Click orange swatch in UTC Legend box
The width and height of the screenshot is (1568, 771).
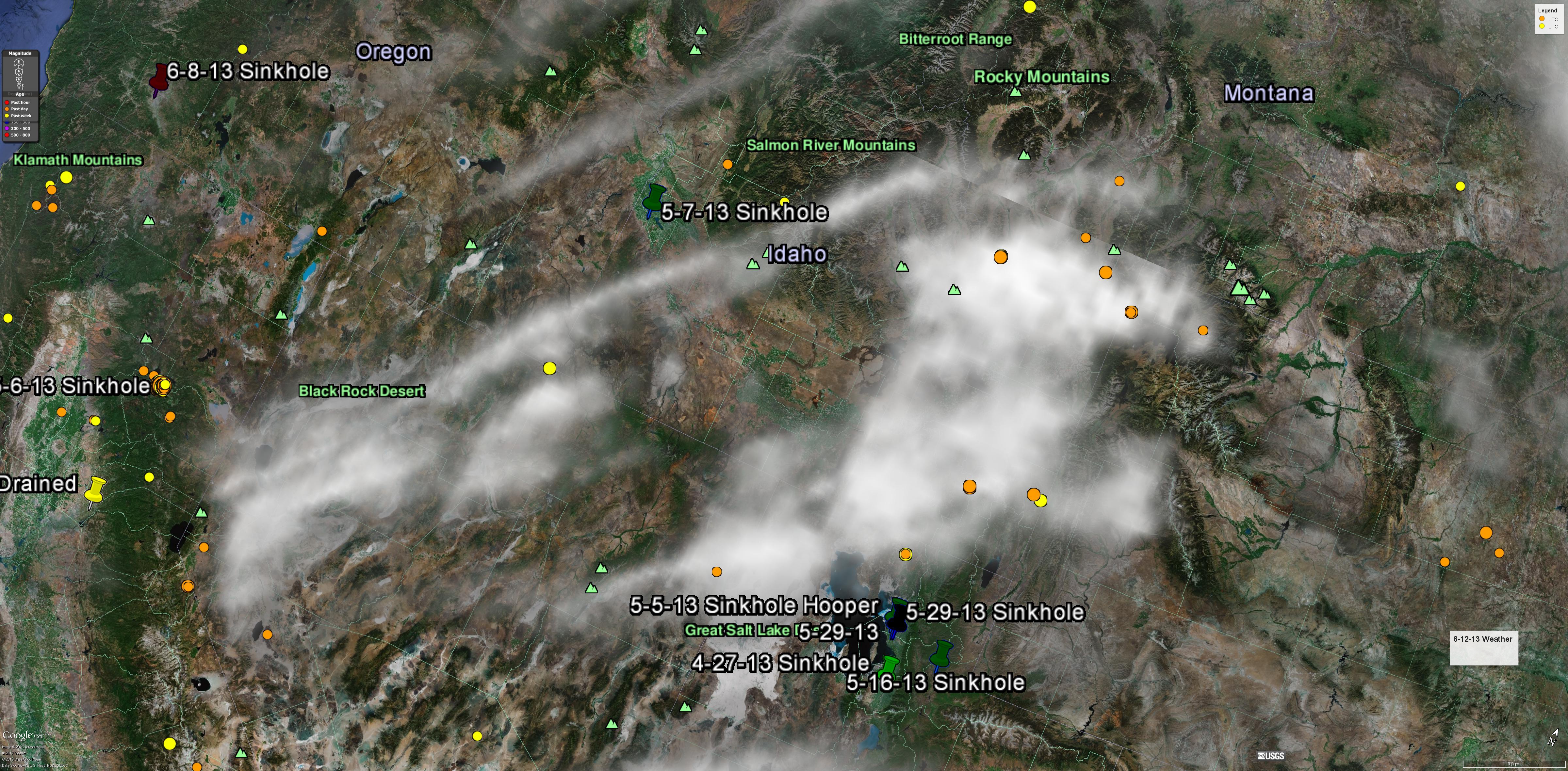click(1542, 19)
